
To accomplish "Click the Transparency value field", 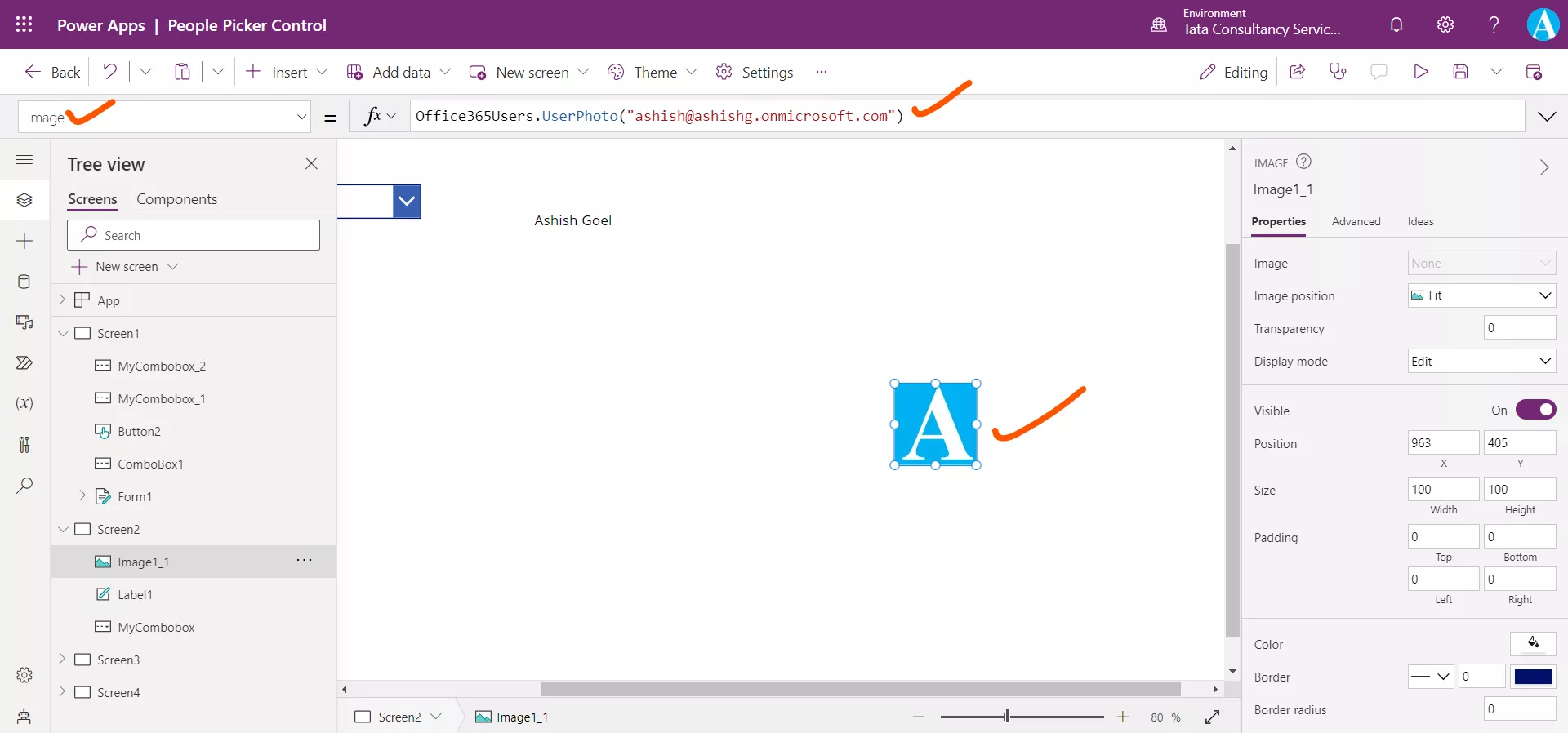I will 1520,328.
